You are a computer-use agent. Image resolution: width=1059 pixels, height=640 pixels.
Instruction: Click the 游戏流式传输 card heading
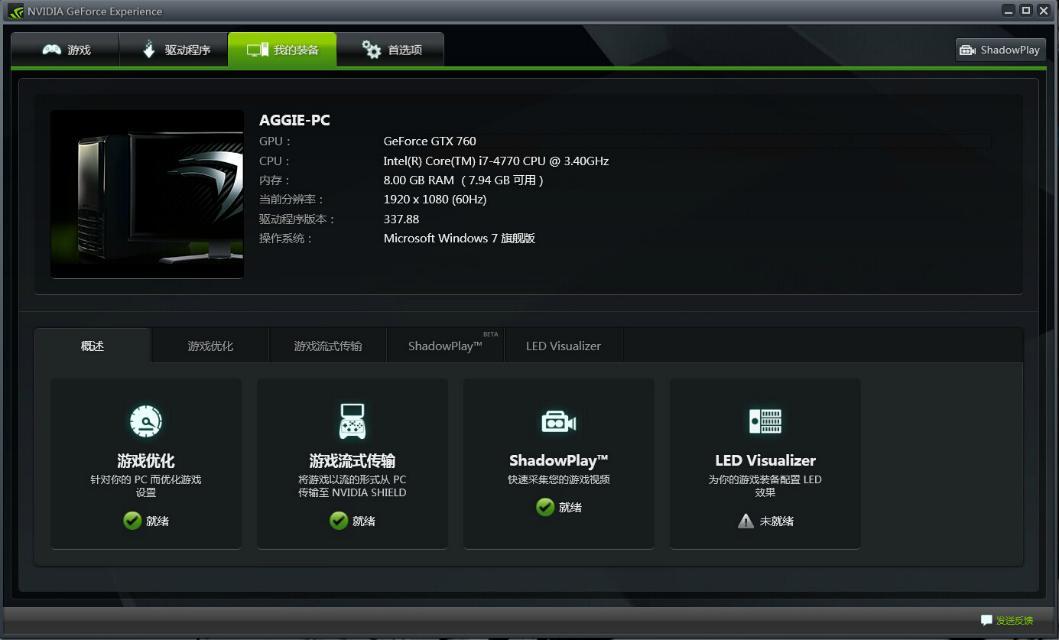pyautogui.click(x=353, y=460)
